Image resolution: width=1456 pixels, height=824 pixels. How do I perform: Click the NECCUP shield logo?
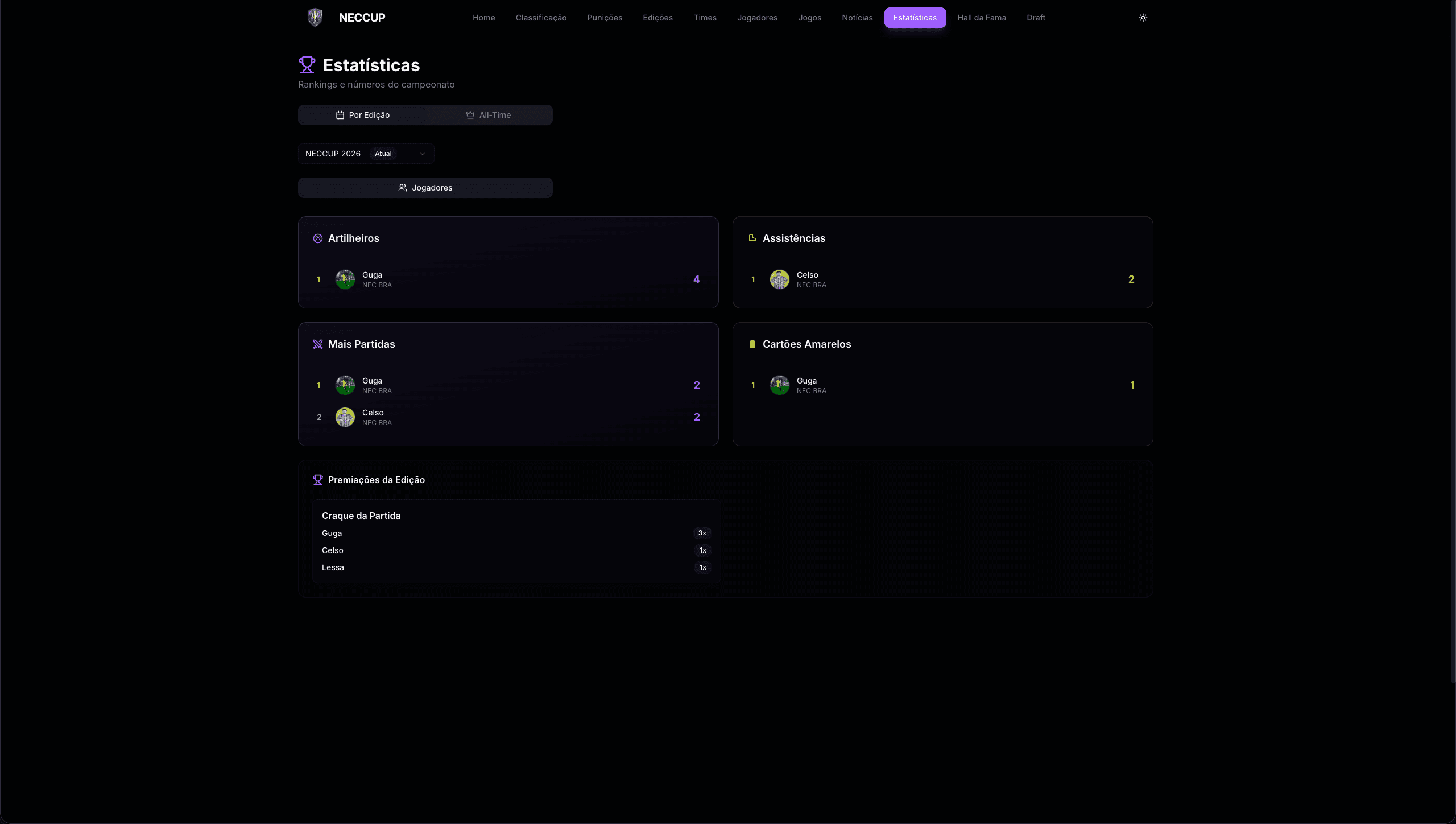315,18
